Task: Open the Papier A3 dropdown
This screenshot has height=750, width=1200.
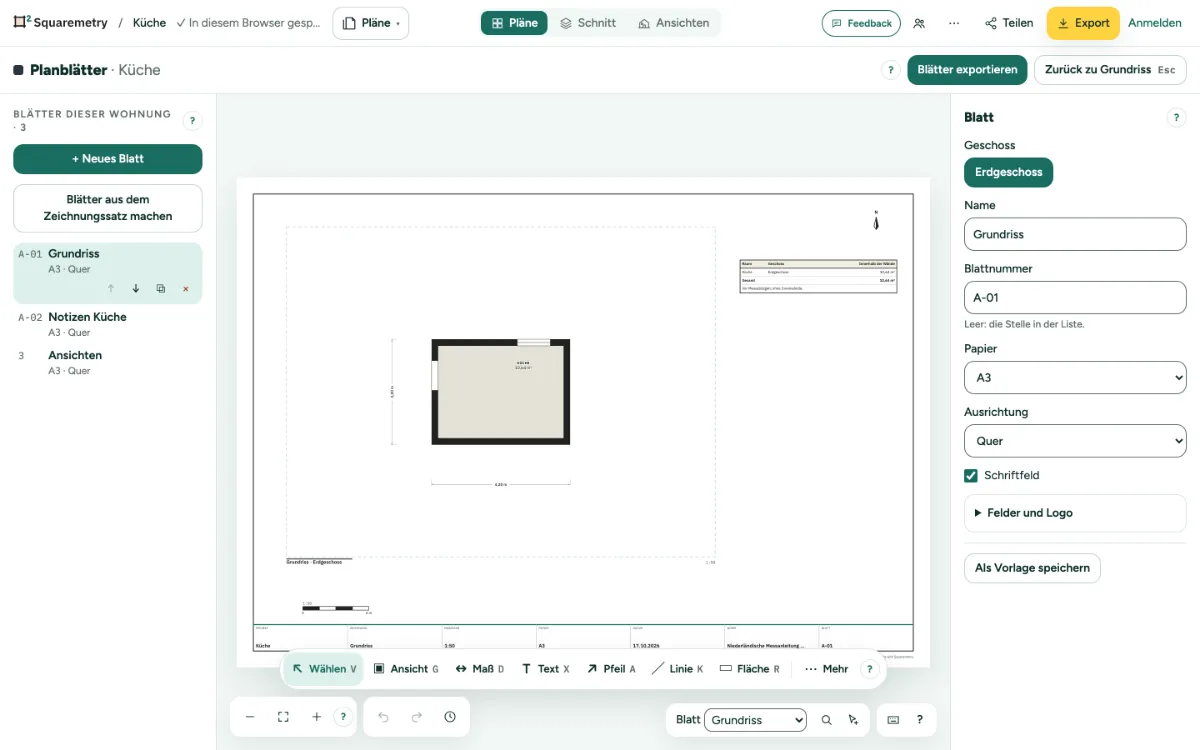Action: 1075,377
